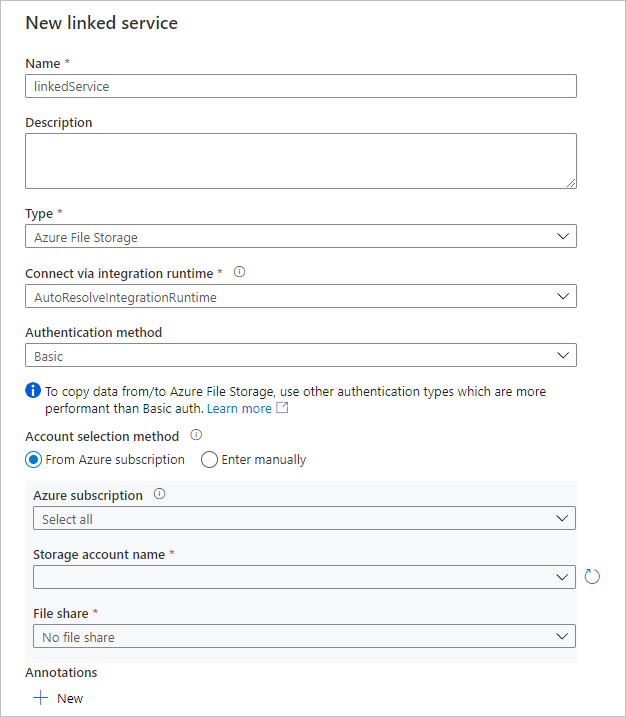626x717 pixels.
Task: Expand the File share dropdown
Action: (x=304, y=637)
